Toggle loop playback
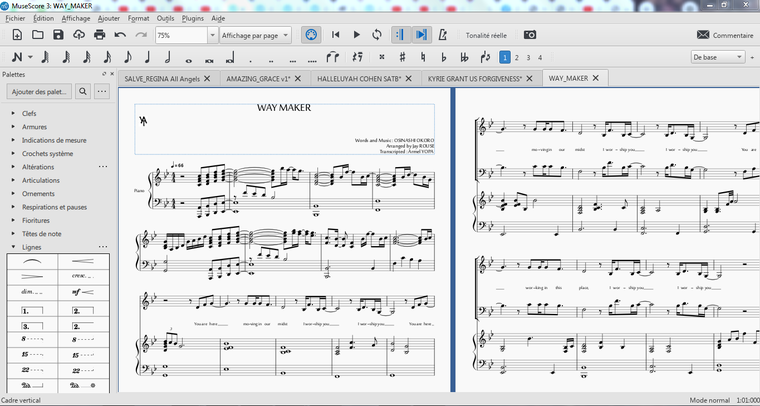 point(376,35)
